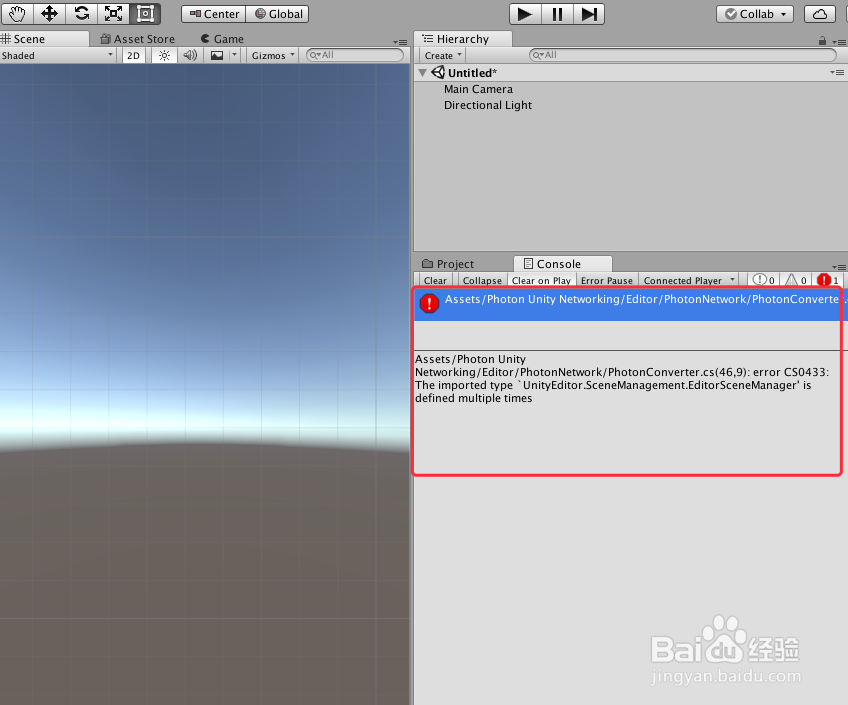Switch to the Project tab
Screen dimensions: 848x705
coord(448,264)
